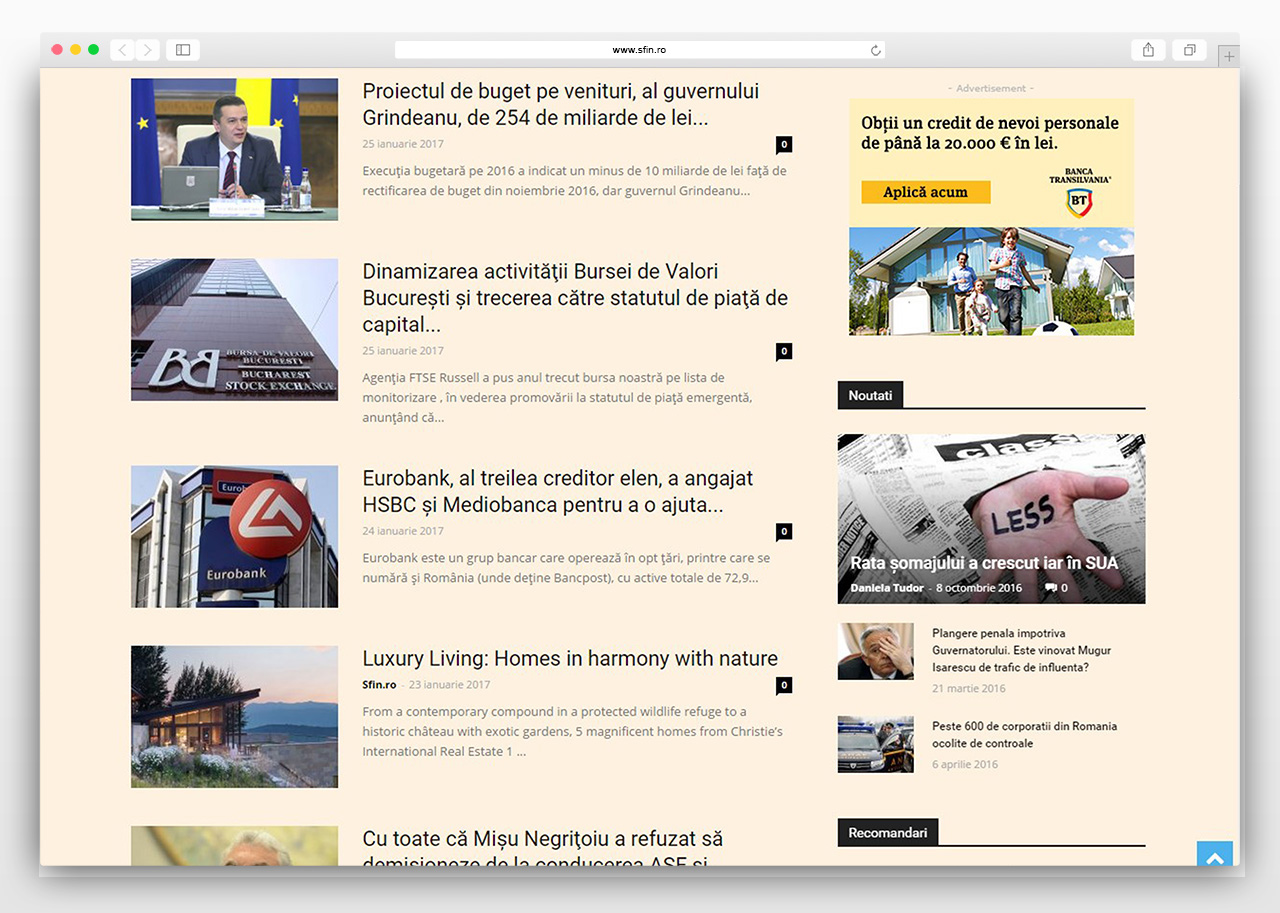Click date 21 martie 2016 in sidebar
1280x913 pixels.
[969, 688]
